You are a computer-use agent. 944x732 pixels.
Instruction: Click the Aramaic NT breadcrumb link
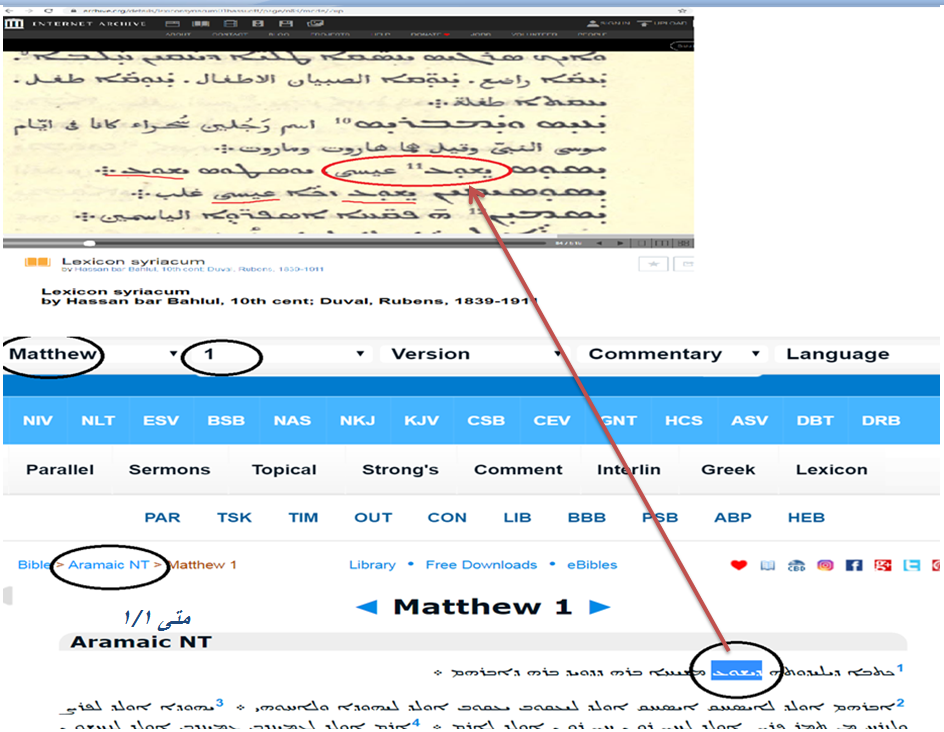[108, 565]
